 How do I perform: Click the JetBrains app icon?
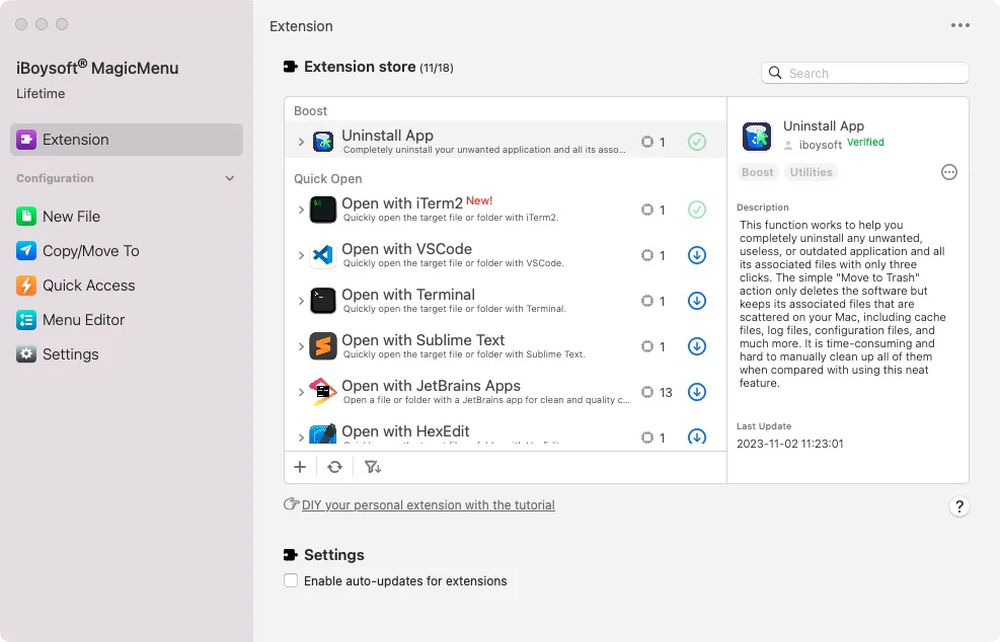(323, 392)
